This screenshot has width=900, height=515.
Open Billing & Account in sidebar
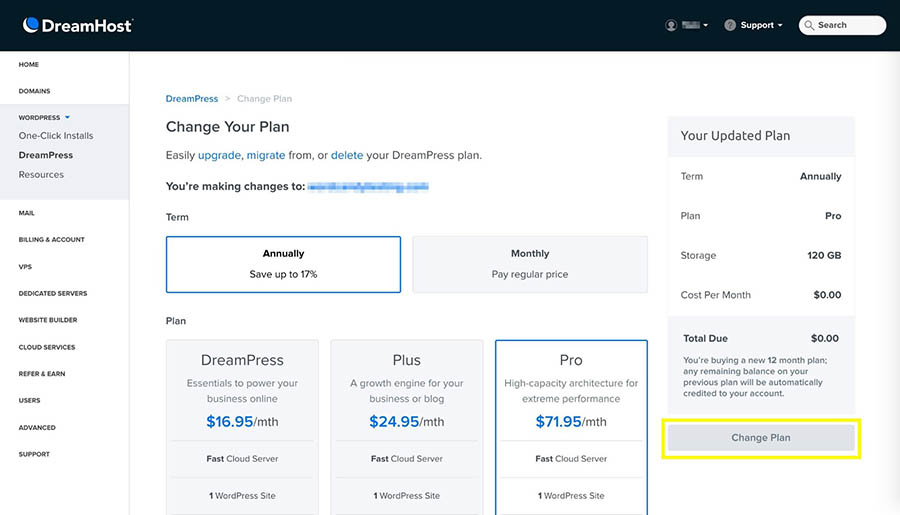[x=52, y=239]
